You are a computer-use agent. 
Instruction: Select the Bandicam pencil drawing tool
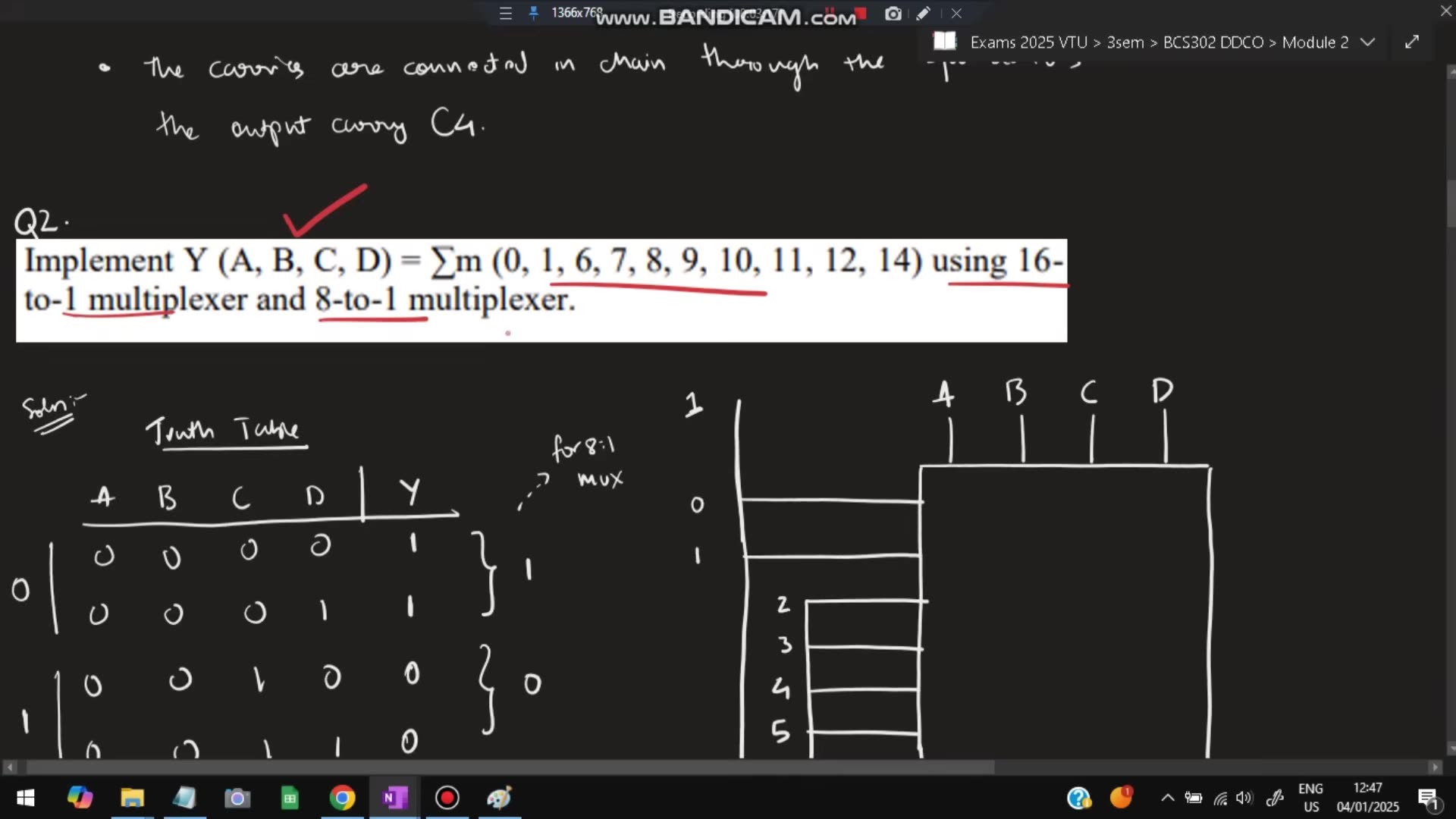[923, 14]
